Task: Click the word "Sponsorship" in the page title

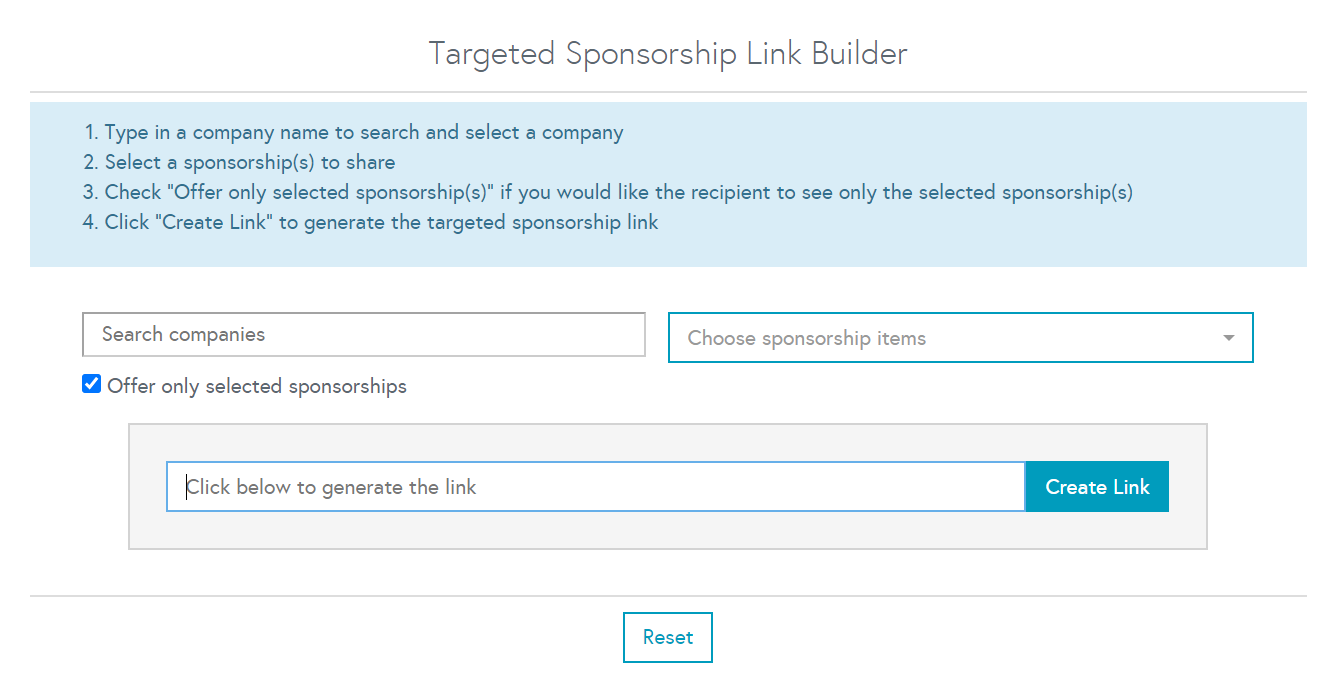Action: coord(652,53)
